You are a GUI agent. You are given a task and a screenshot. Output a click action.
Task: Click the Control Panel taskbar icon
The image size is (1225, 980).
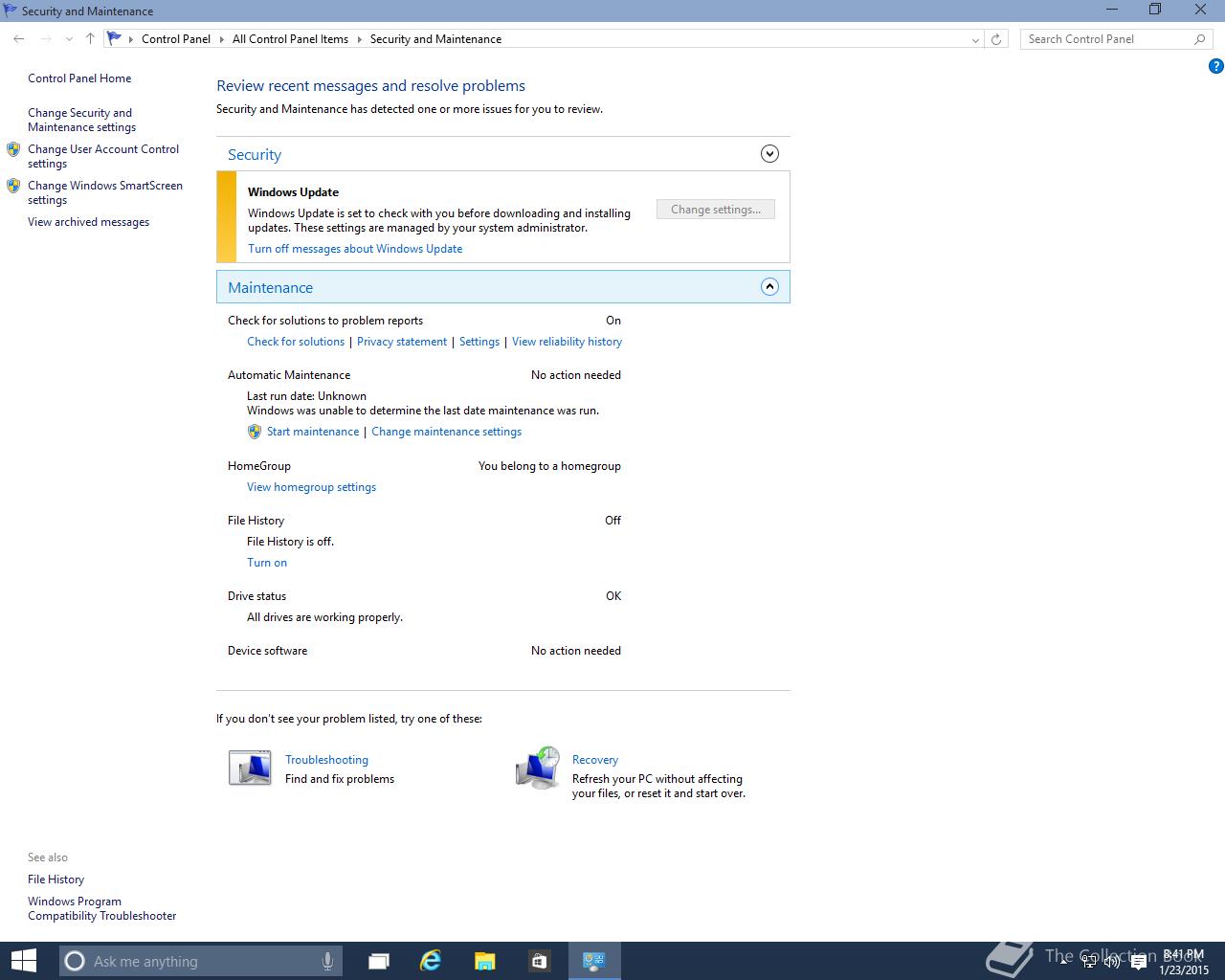[594, 961]
